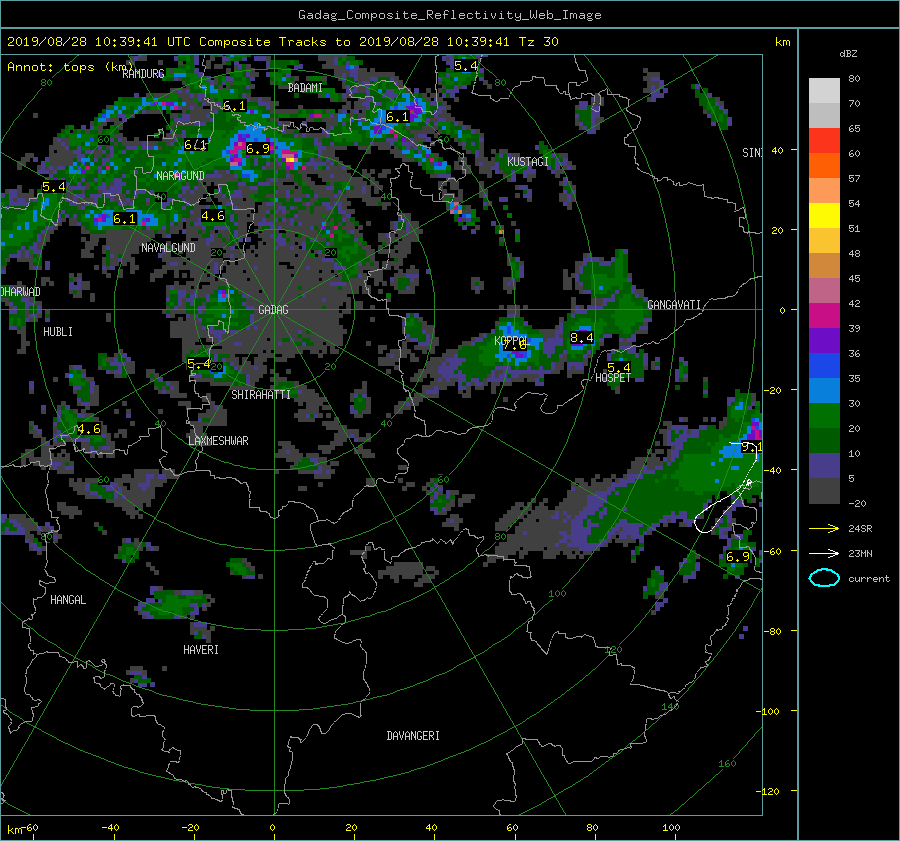Click the HAVERI town label
Viewport: 900px width, 841px height.
tap(201, 650)
